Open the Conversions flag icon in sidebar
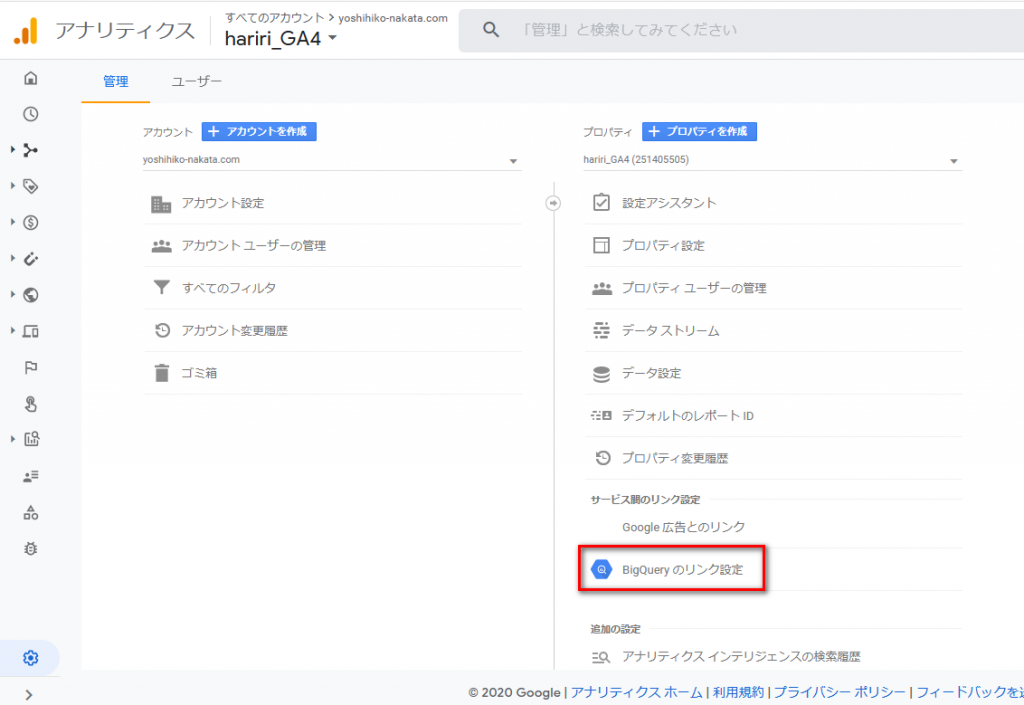Image resolution: width=1024 pixels, height=705 pixels. coord(31,368)
